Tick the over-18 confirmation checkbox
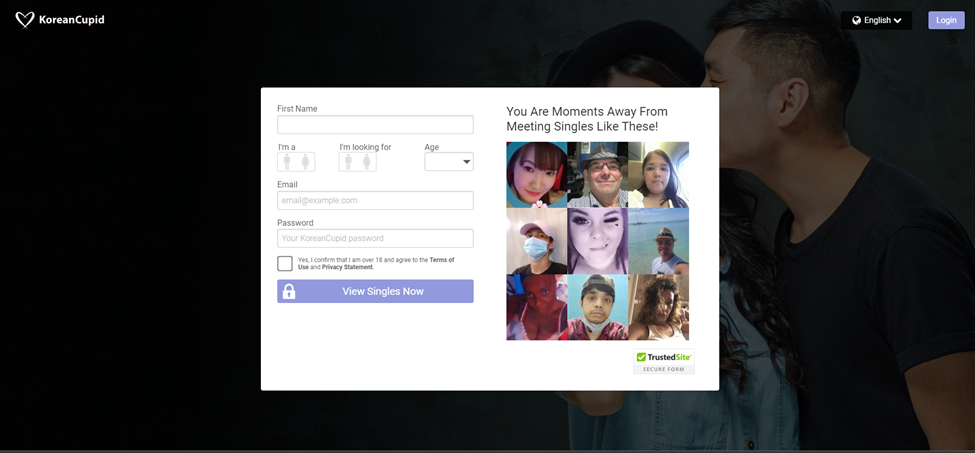975x453 pixels. [285, 264]
